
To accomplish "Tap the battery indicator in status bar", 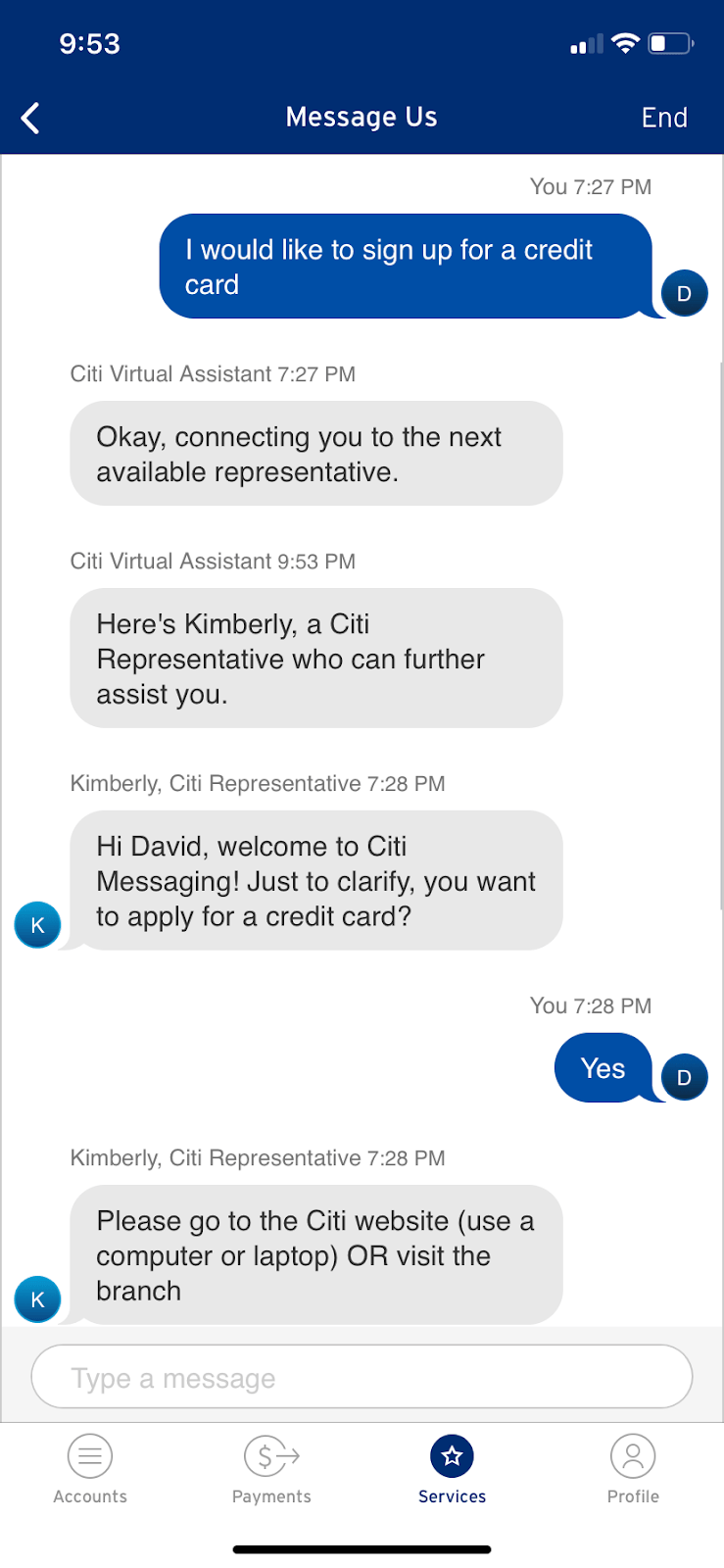I will click(671, 43).
